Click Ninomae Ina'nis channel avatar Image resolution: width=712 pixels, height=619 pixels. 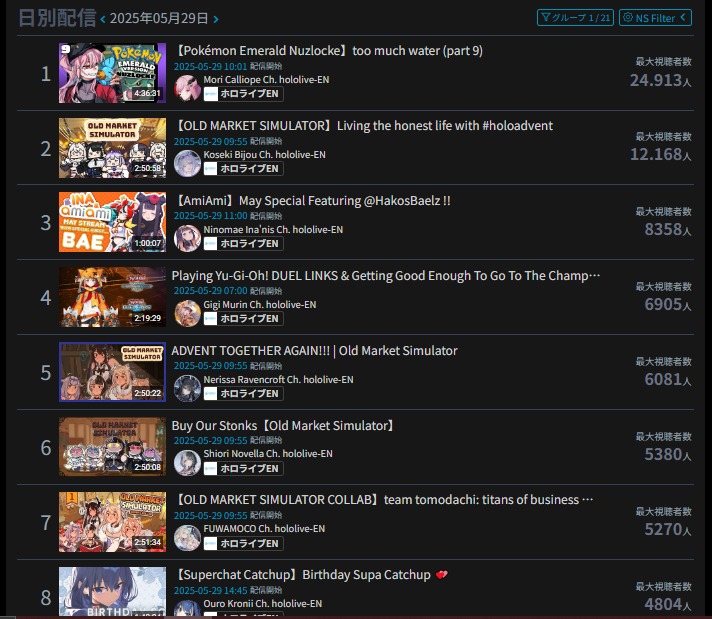[x=187, y=238]
